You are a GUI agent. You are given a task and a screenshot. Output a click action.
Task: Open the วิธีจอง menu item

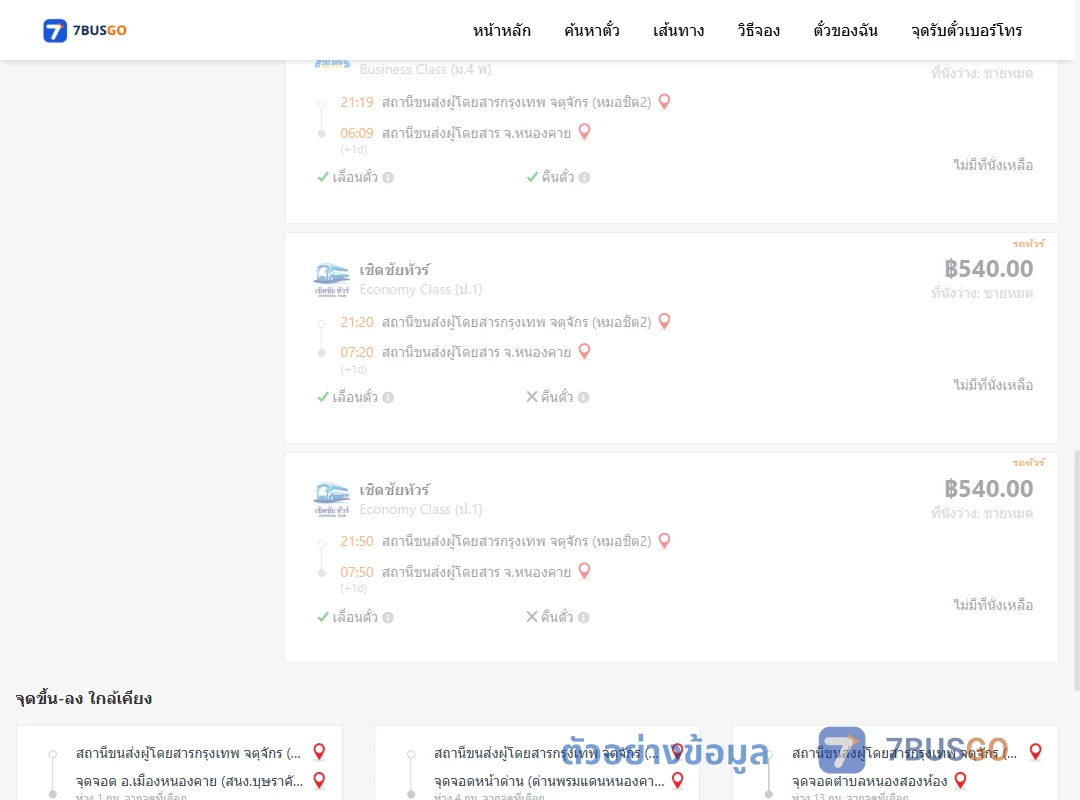point(758,30)
